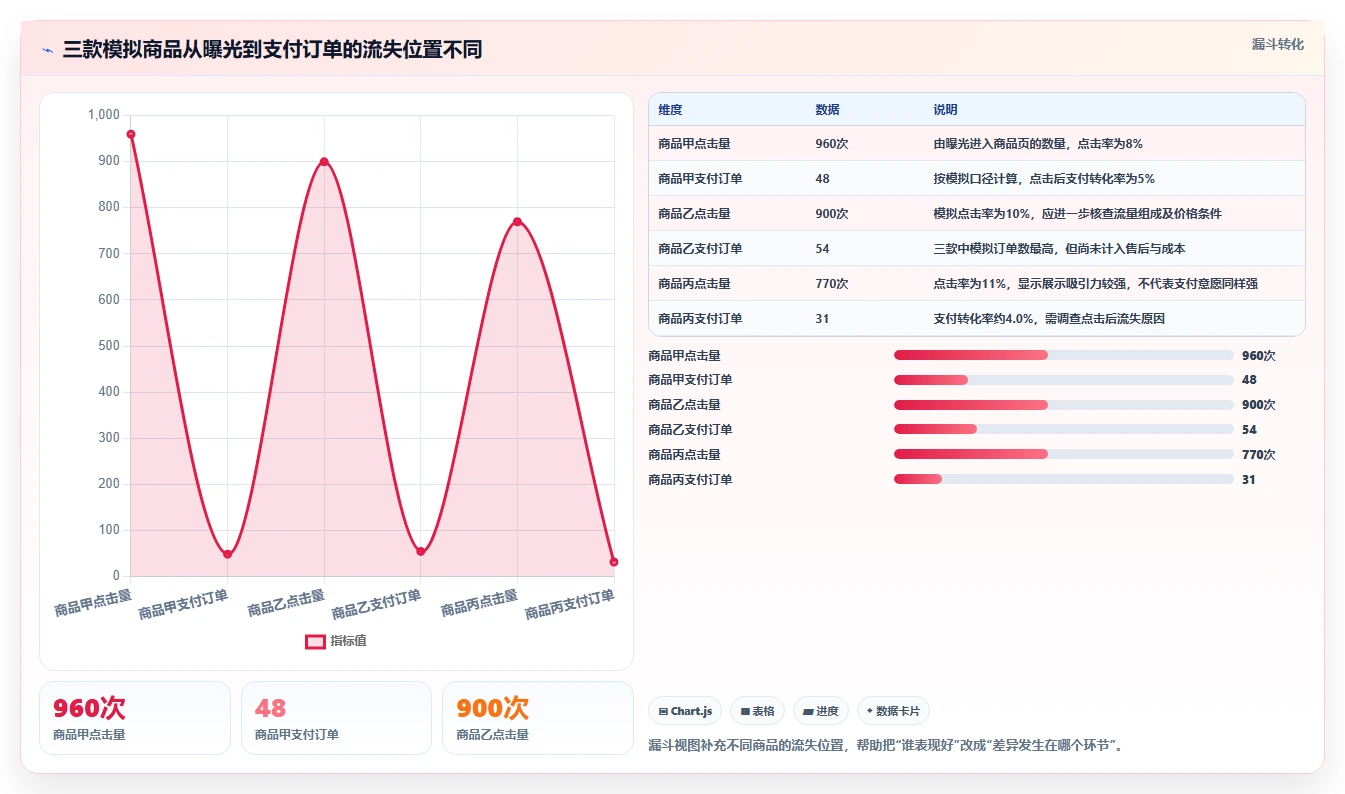Image resolution: width=1345 pixels, height=794 pixels.
Task: Click table value 960次
Action: point(832,144)
